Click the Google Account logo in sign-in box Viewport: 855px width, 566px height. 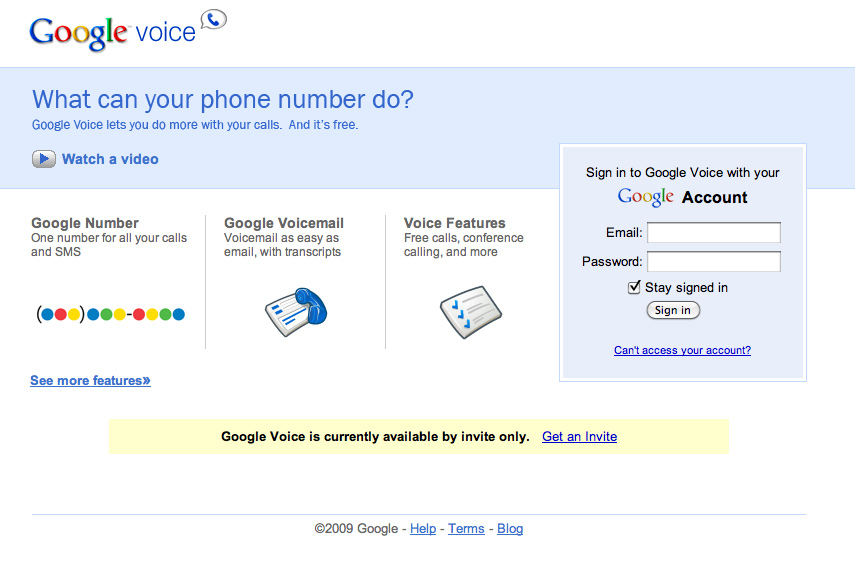646,197
